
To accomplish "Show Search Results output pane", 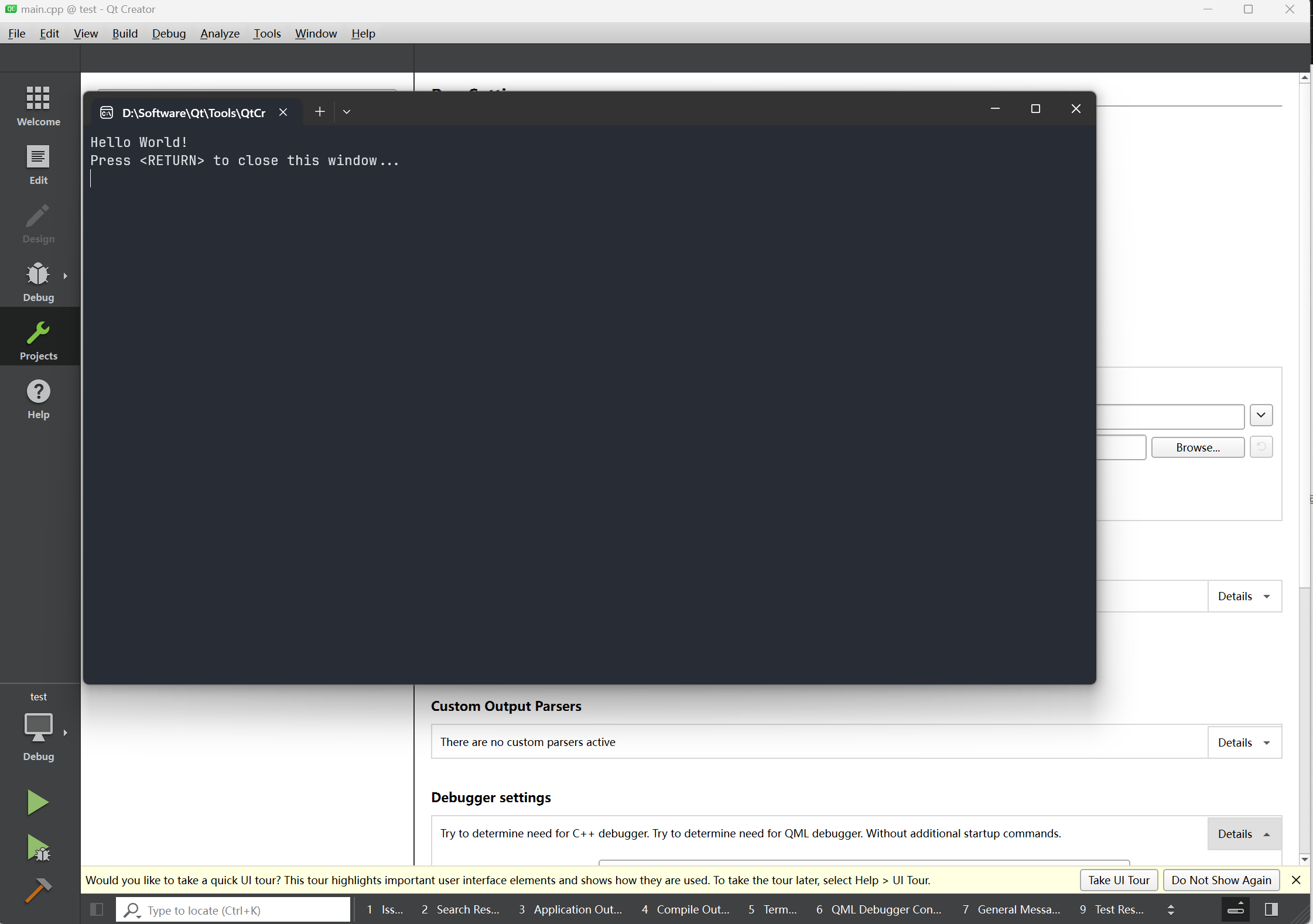I will point(460,909).
